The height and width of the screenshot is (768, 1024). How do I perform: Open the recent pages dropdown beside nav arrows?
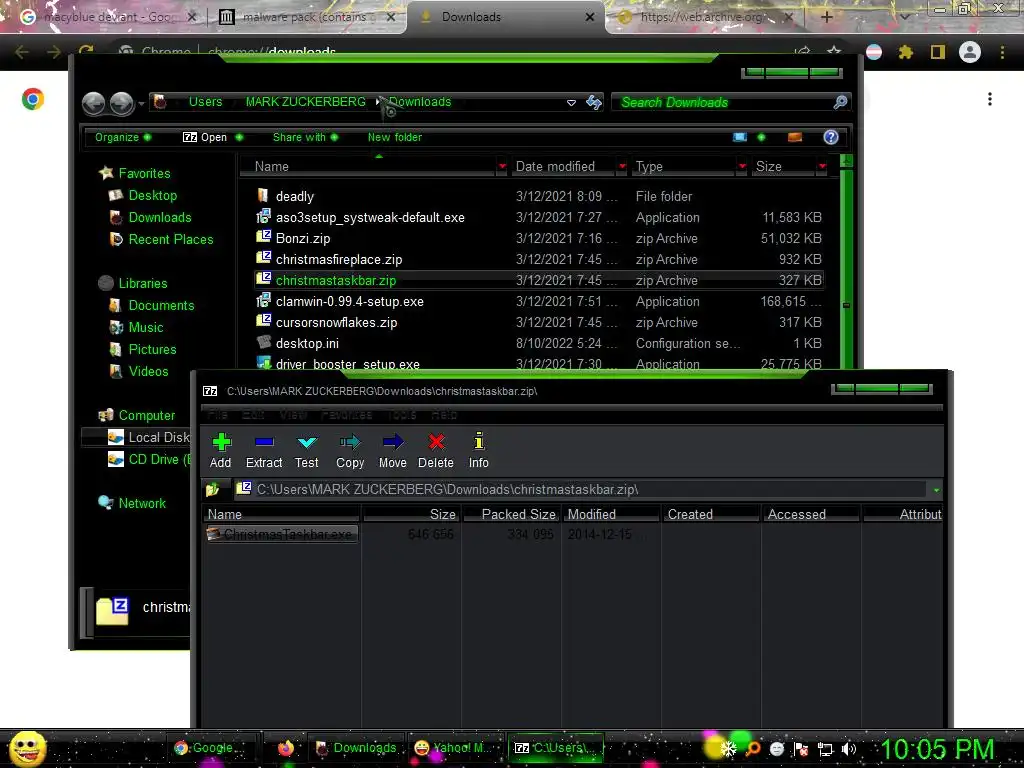(x=141, y=104)
